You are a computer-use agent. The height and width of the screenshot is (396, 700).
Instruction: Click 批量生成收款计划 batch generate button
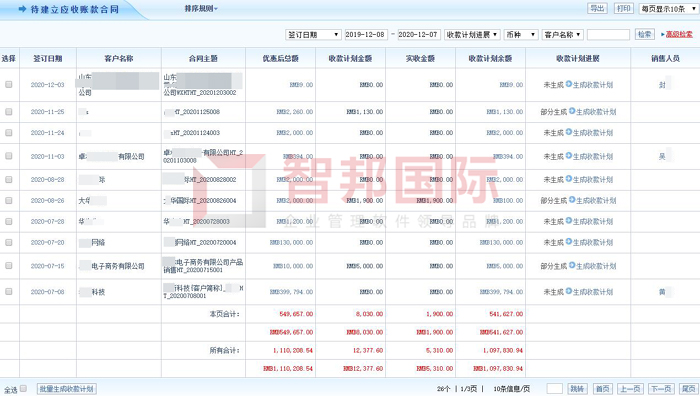(67, 389)
